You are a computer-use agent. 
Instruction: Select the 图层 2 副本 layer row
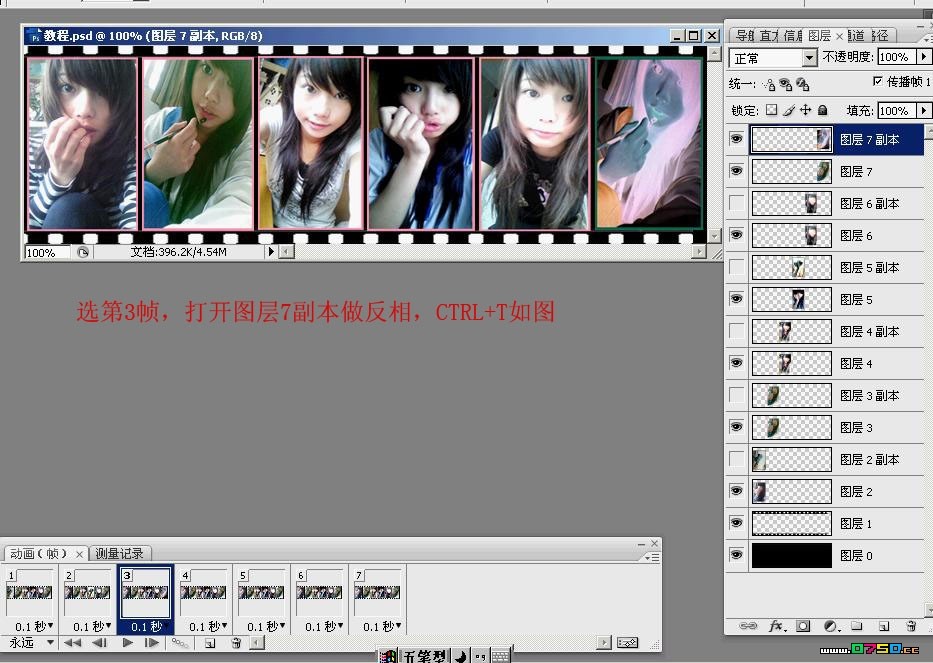click(826, 459)
